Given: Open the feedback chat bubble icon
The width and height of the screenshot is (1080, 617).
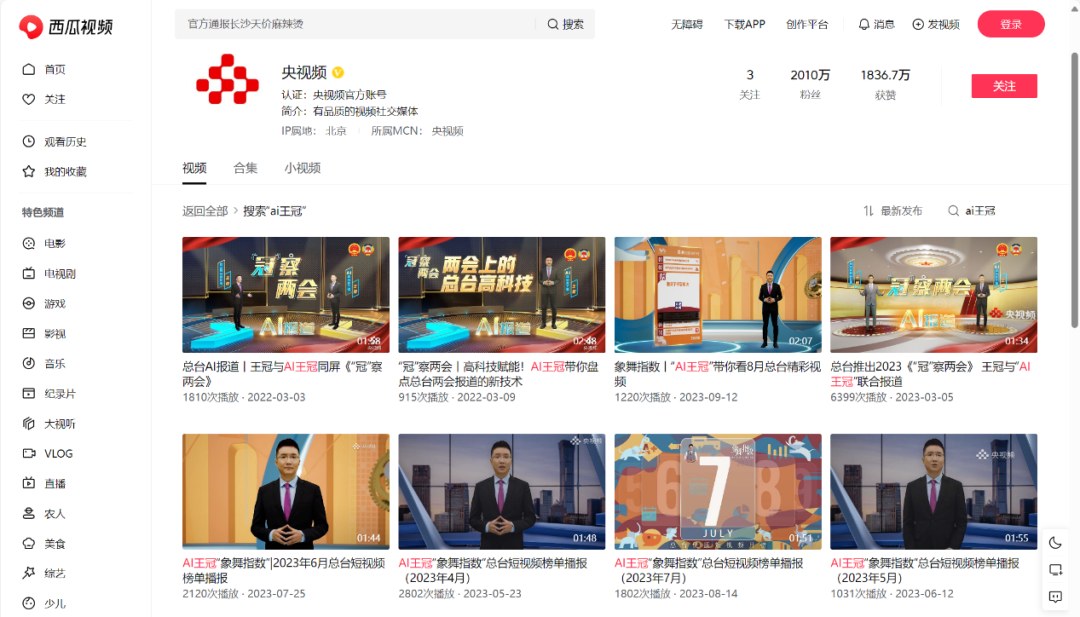Looking at the screenshot, I should [x=1055, y=597].
